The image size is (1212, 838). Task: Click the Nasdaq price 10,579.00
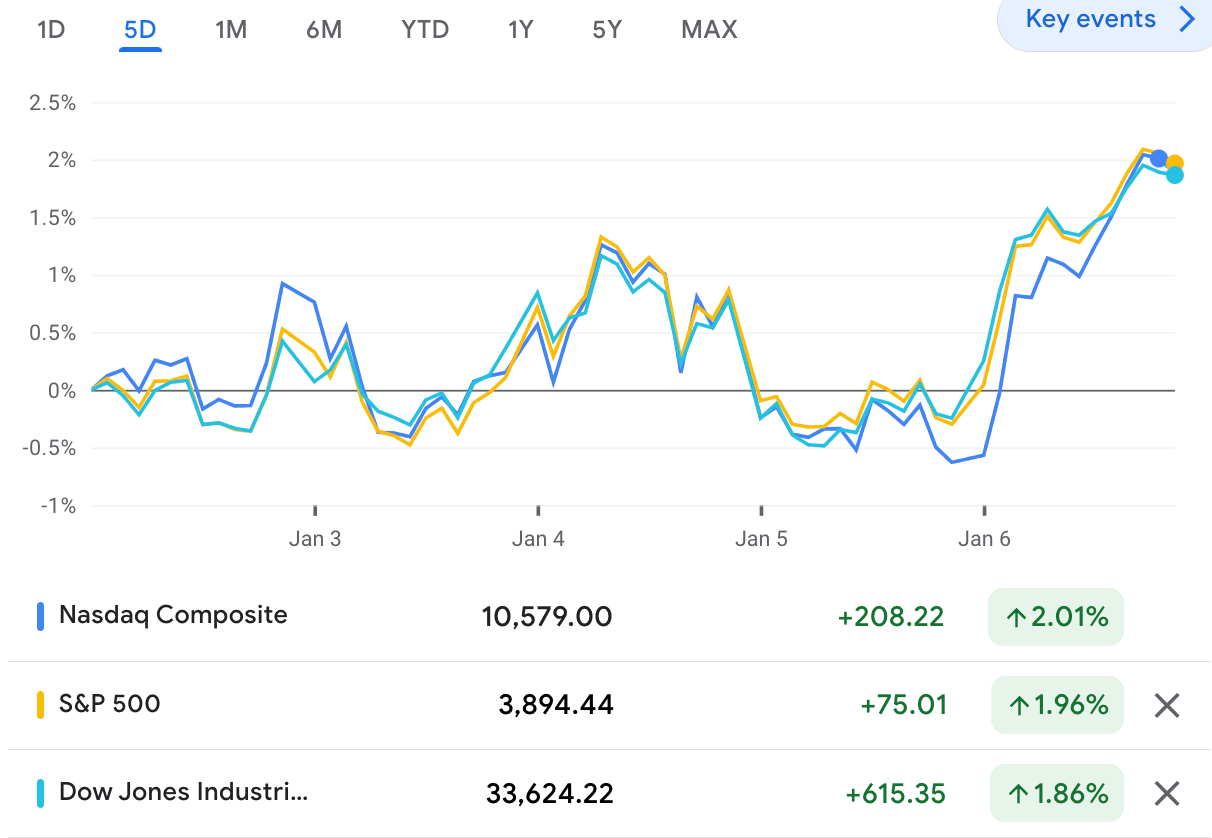(x=547, y=617)
